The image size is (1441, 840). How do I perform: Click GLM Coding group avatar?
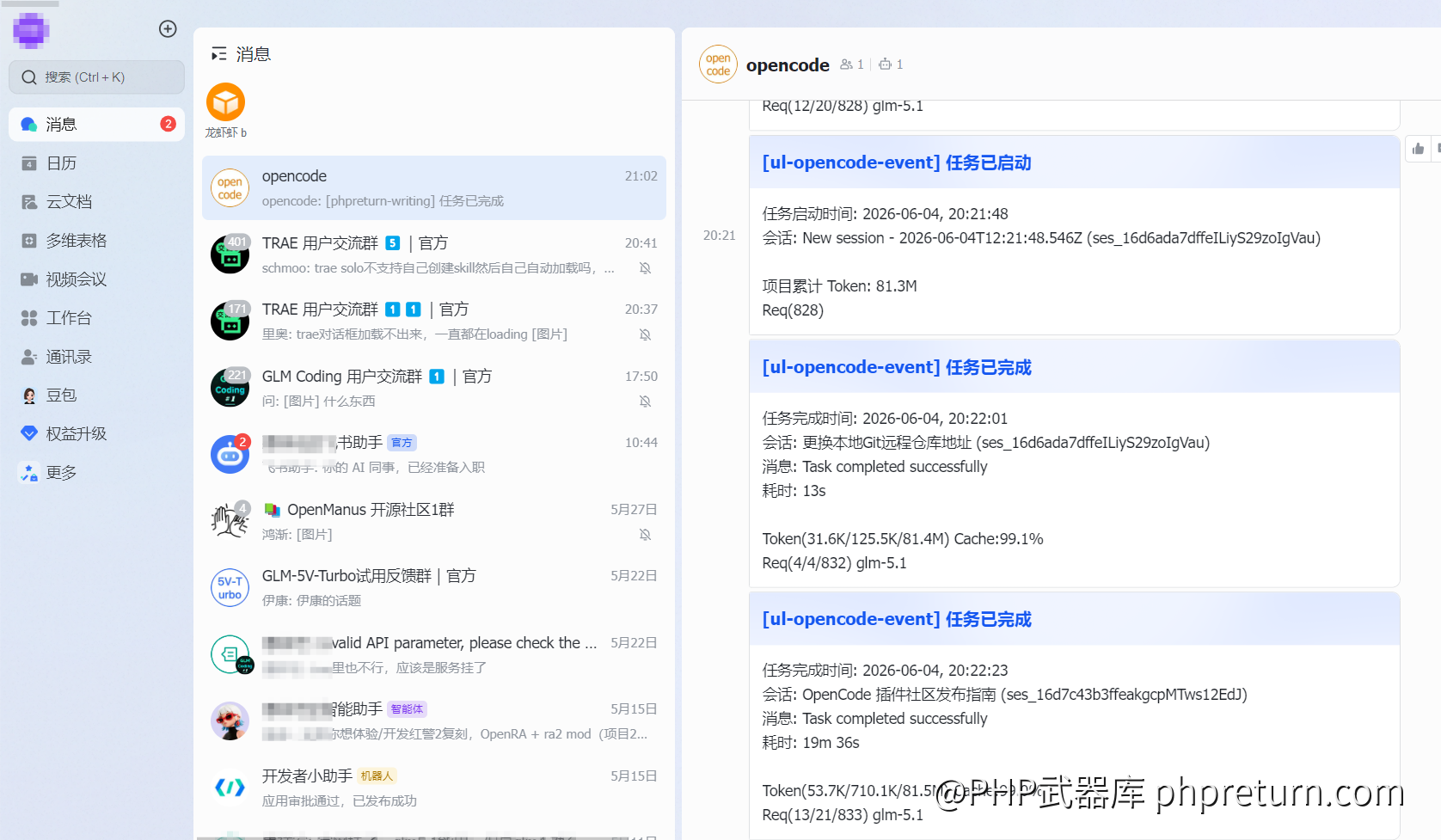pos(230,388)
